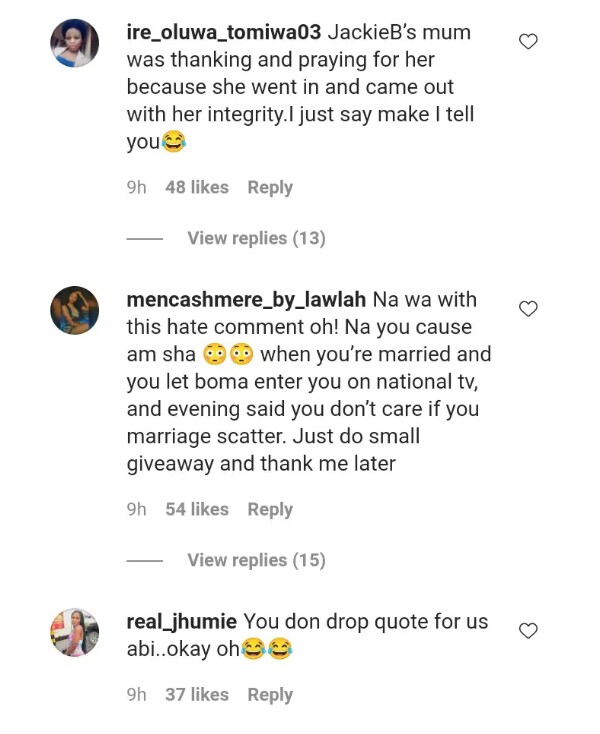
Task: Open ire_oluwa_tomiwa03's profile picture
Action: [x=75, y=45]
